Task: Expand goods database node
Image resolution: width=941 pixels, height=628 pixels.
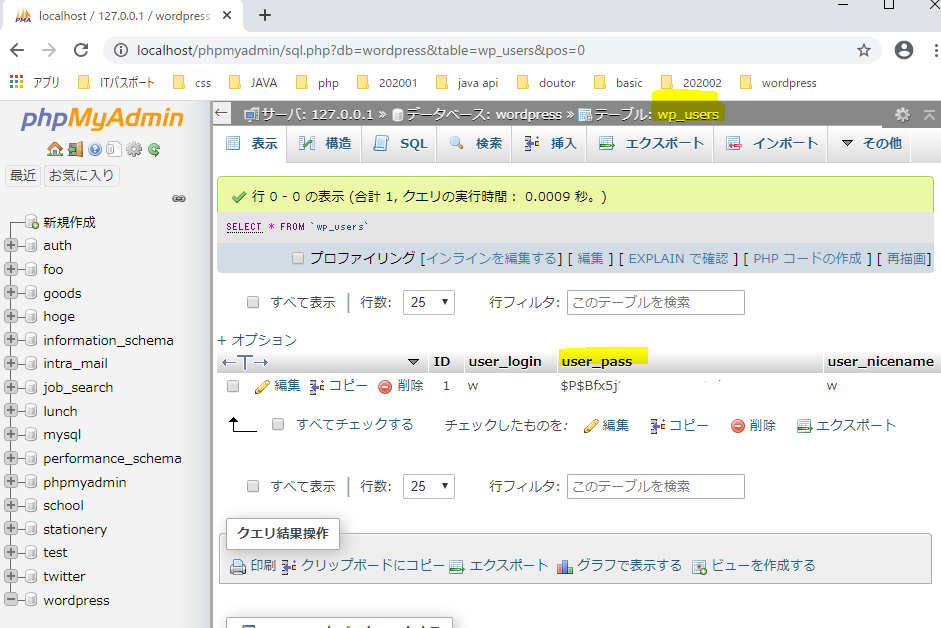Action: 10,292
